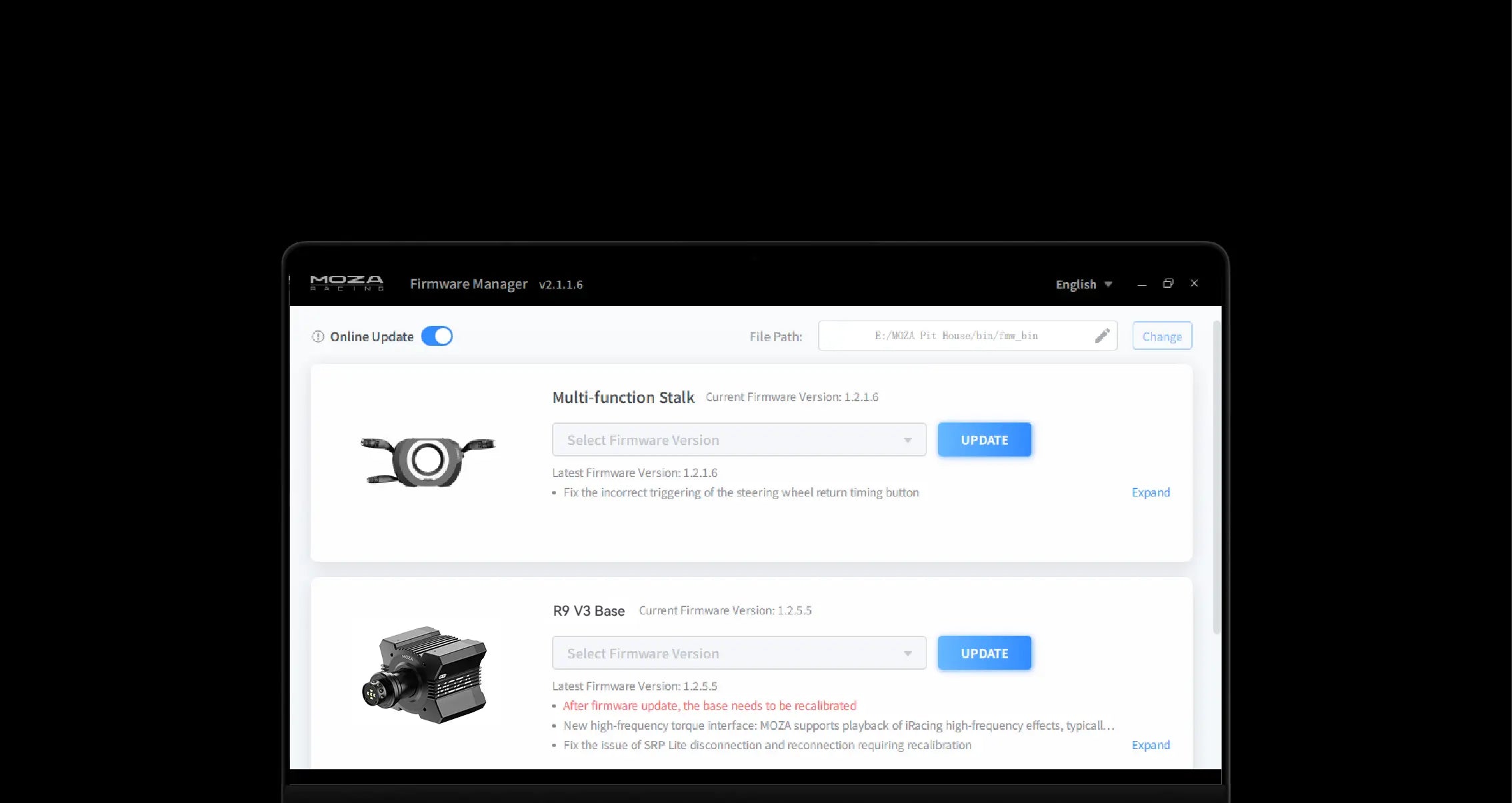The width and height of the screenshot is (1512, 803).
Task: Click the vertical scrollbar on the right
Action: [x=1217, y=478]
